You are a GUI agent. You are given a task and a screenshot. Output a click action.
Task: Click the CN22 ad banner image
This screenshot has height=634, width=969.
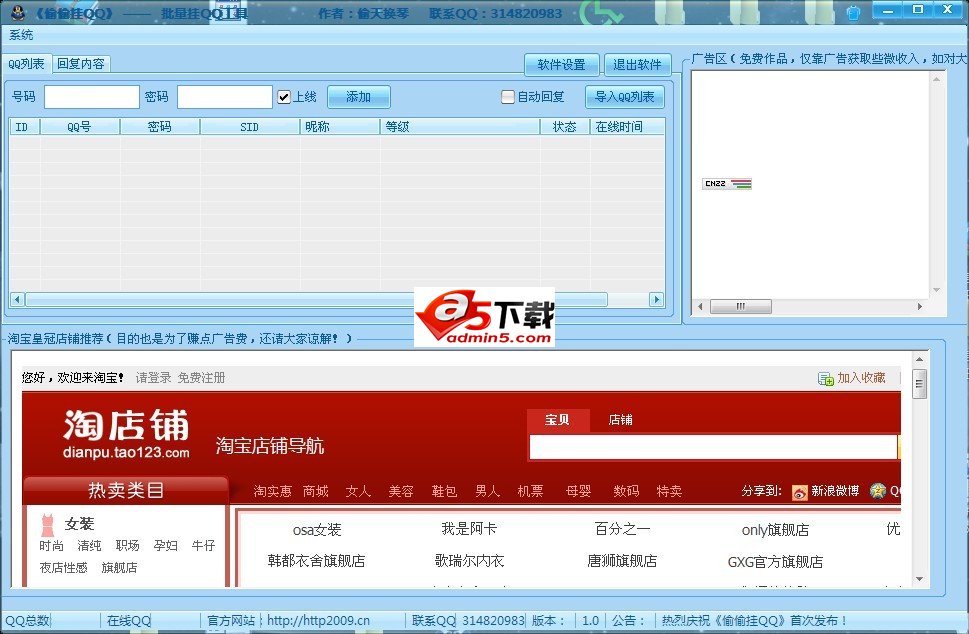pyautogui.click(x=727, y=184)
